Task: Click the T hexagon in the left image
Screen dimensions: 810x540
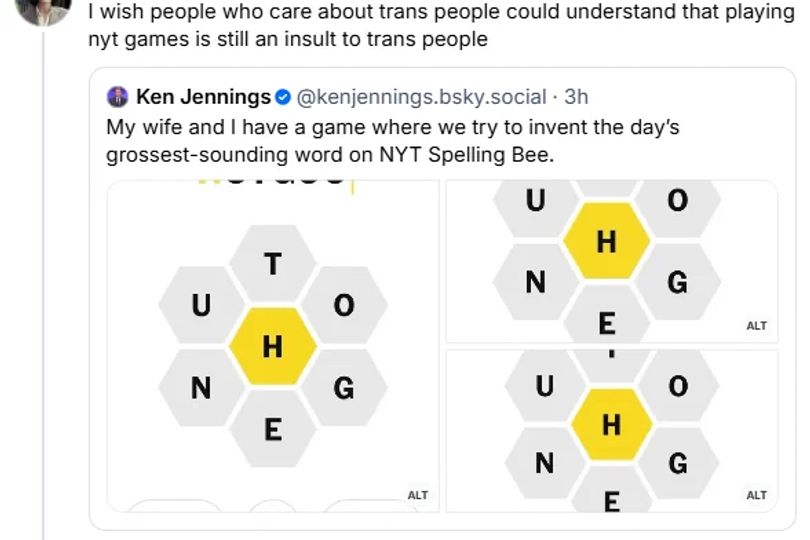Action: 273,264
